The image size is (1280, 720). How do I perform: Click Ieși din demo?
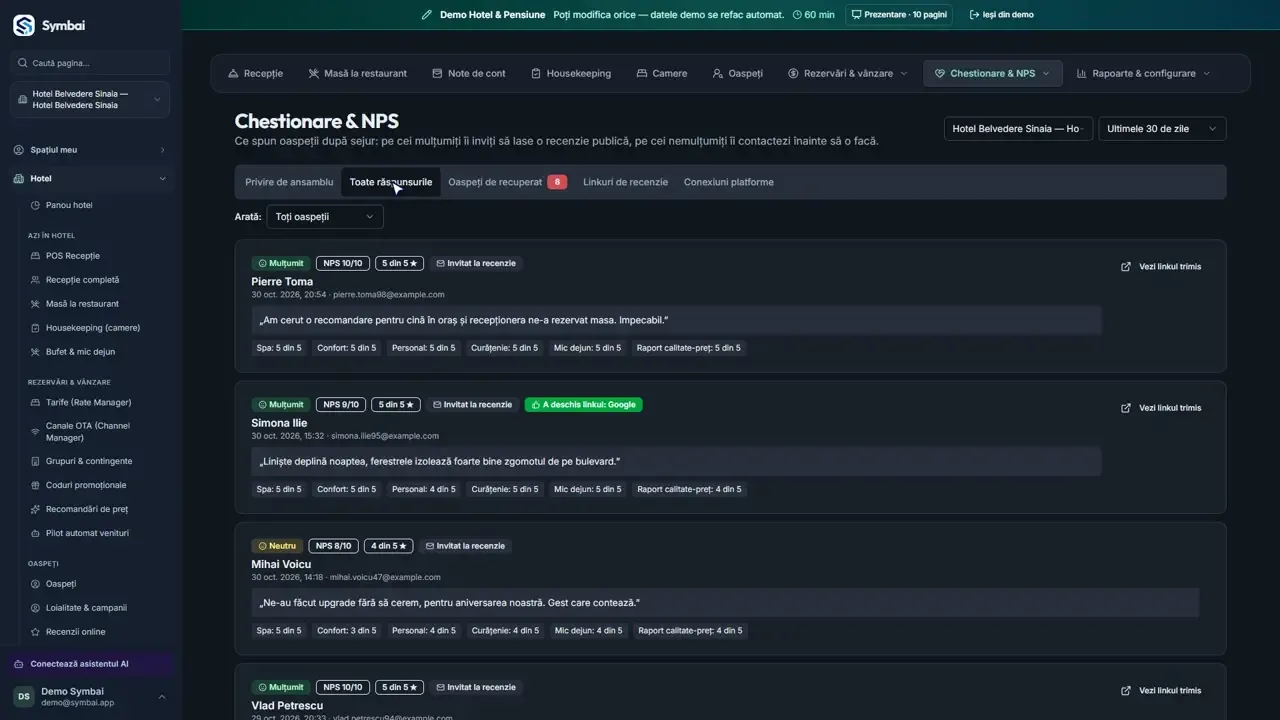tap(1002, 15)
